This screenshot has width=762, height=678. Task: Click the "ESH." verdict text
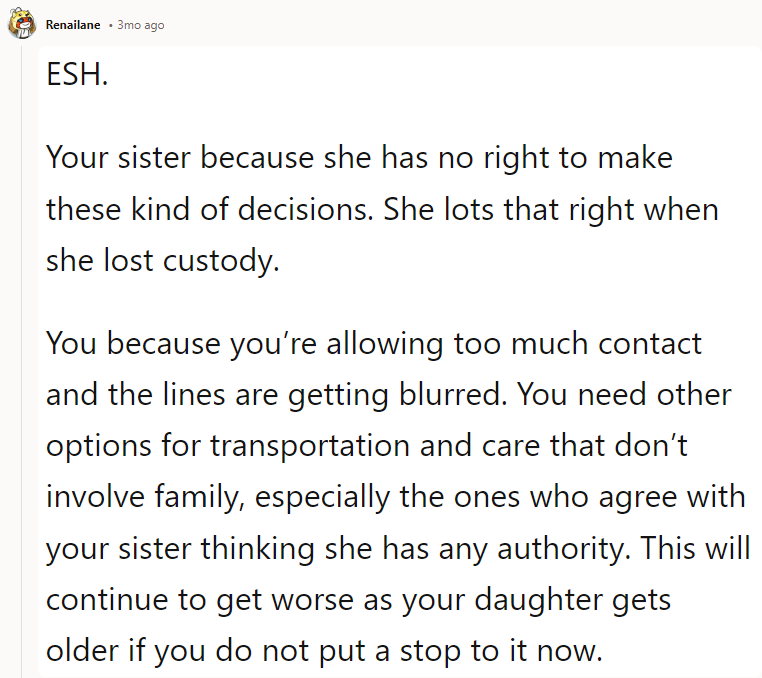click(77, 76)
